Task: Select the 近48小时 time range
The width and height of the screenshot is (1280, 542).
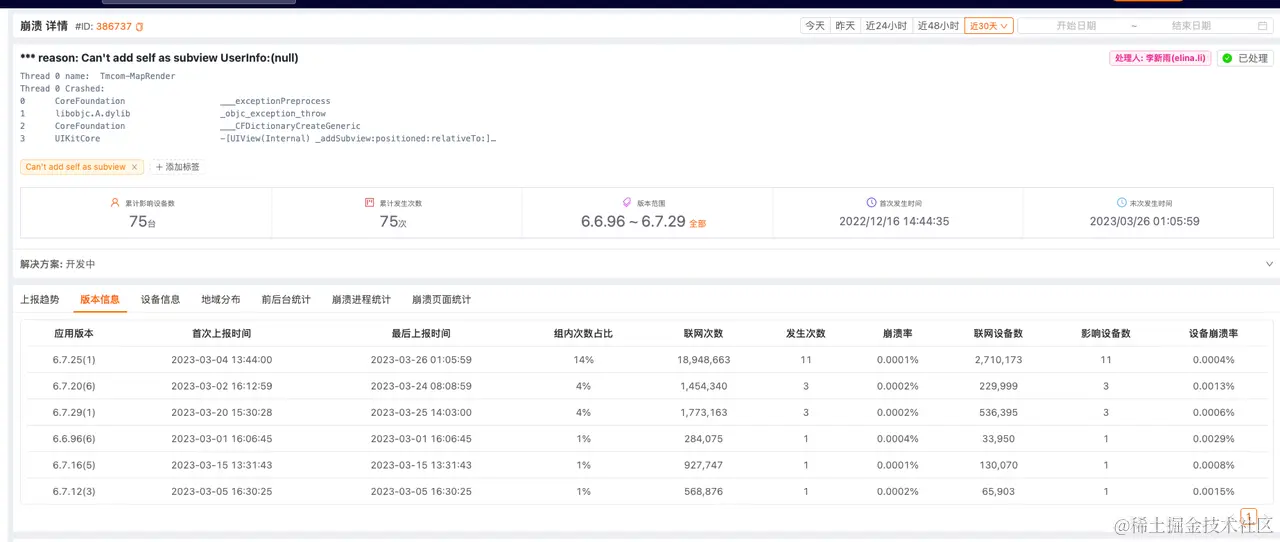Action: click(939, 26)
